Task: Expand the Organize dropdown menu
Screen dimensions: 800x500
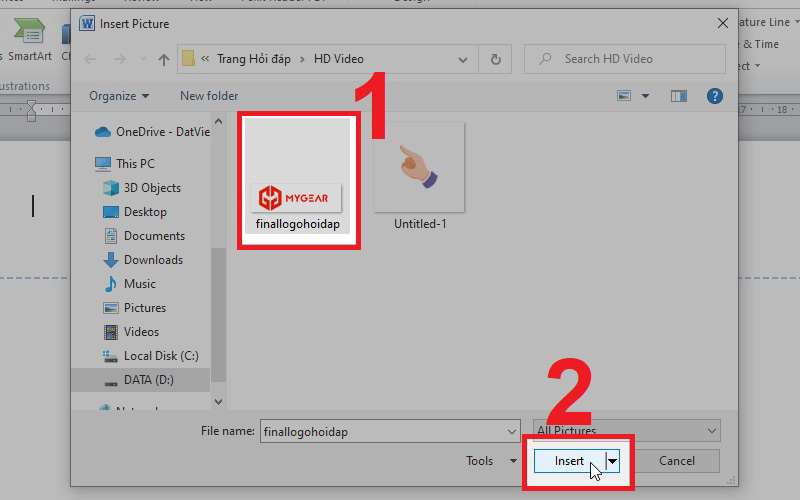Action: (x=119, y=96)
